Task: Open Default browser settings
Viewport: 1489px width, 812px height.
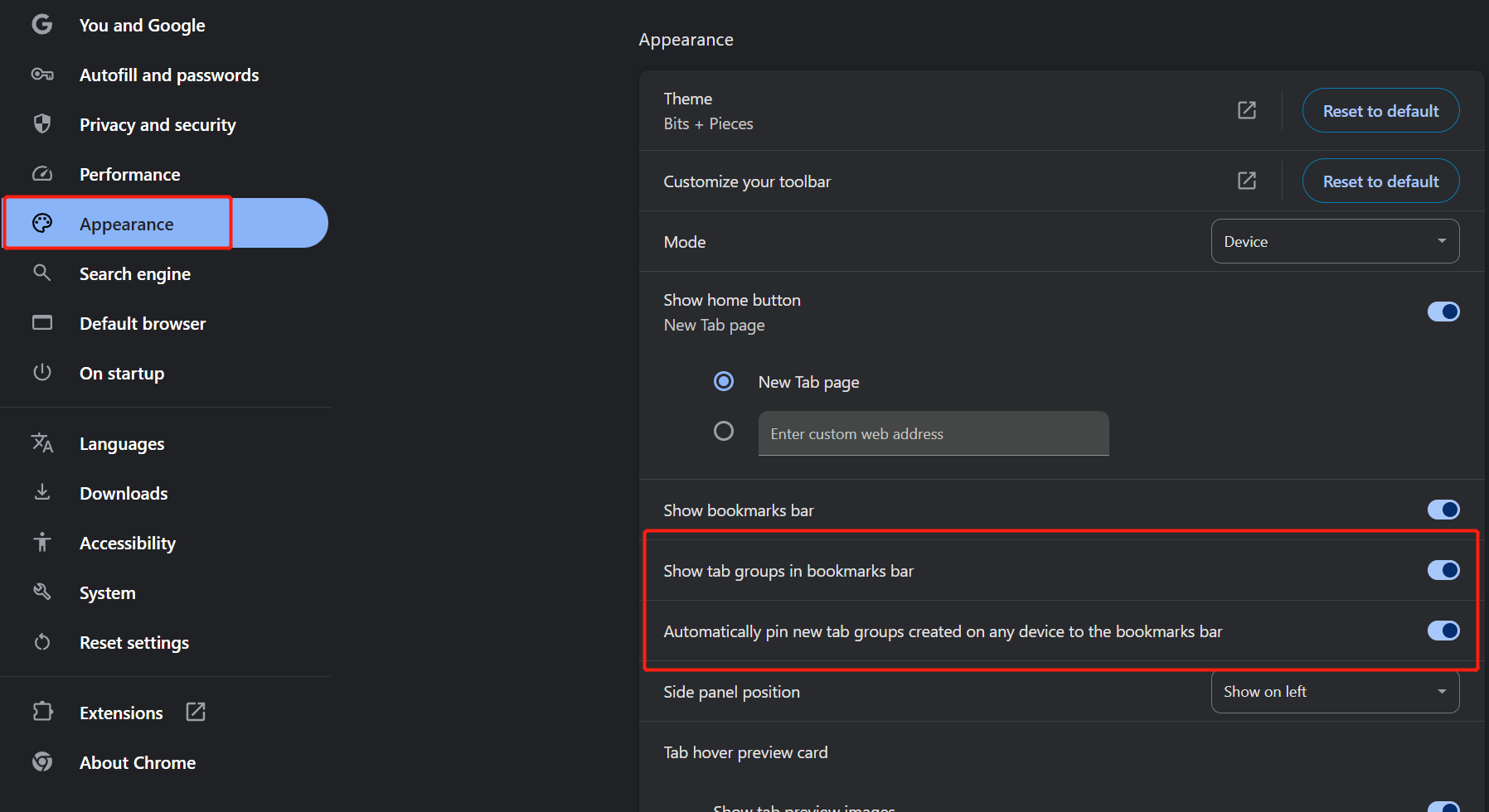Action: click(143, 324)
